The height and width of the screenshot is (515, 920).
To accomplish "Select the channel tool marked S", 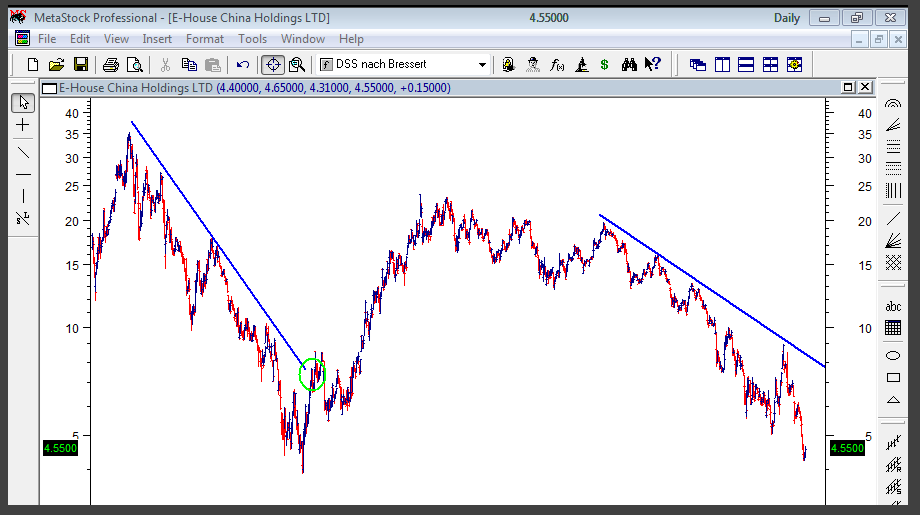I will [893, 487].
